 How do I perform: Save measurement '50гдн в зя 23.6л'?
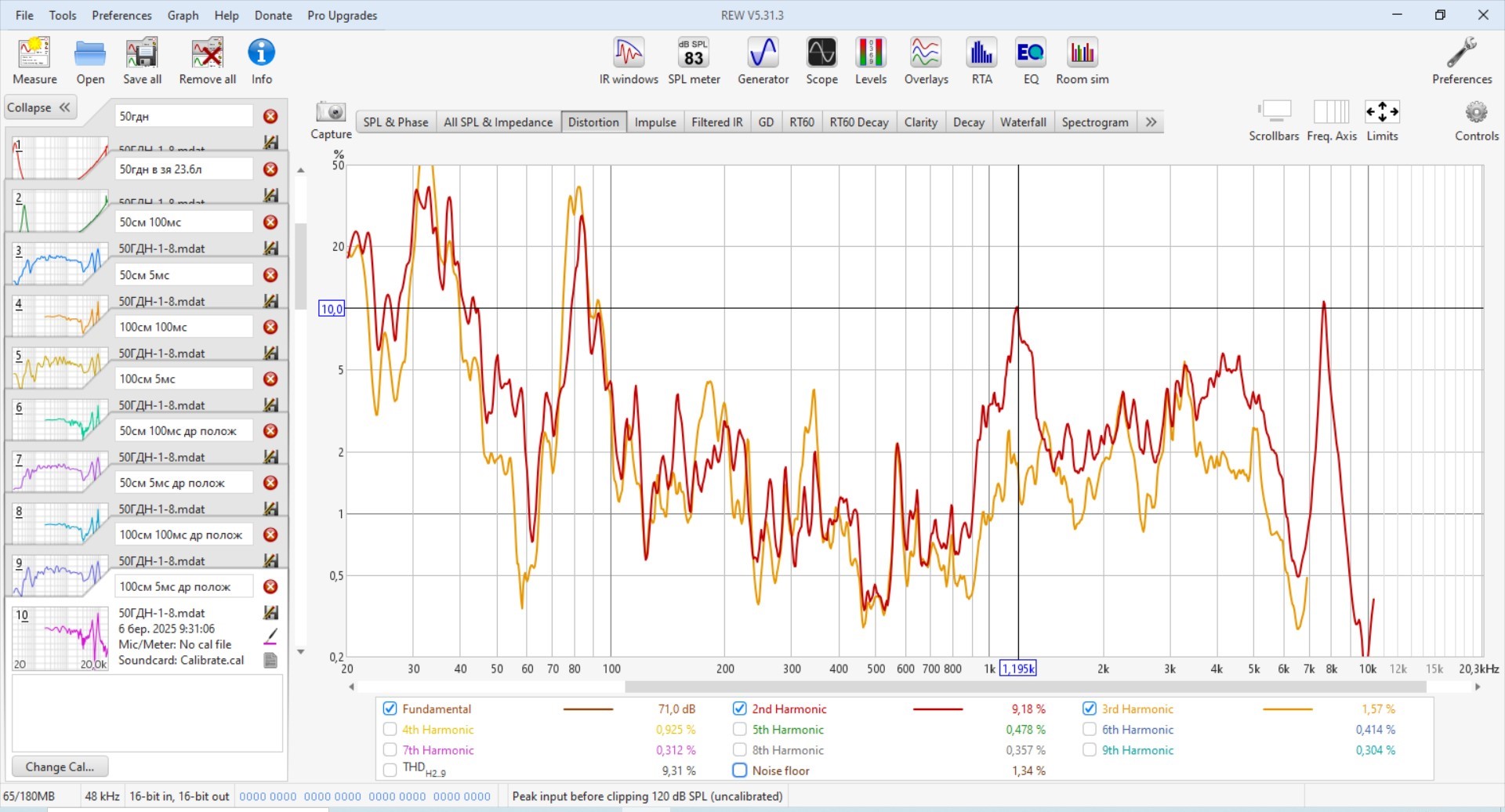(x=270, y=195)
